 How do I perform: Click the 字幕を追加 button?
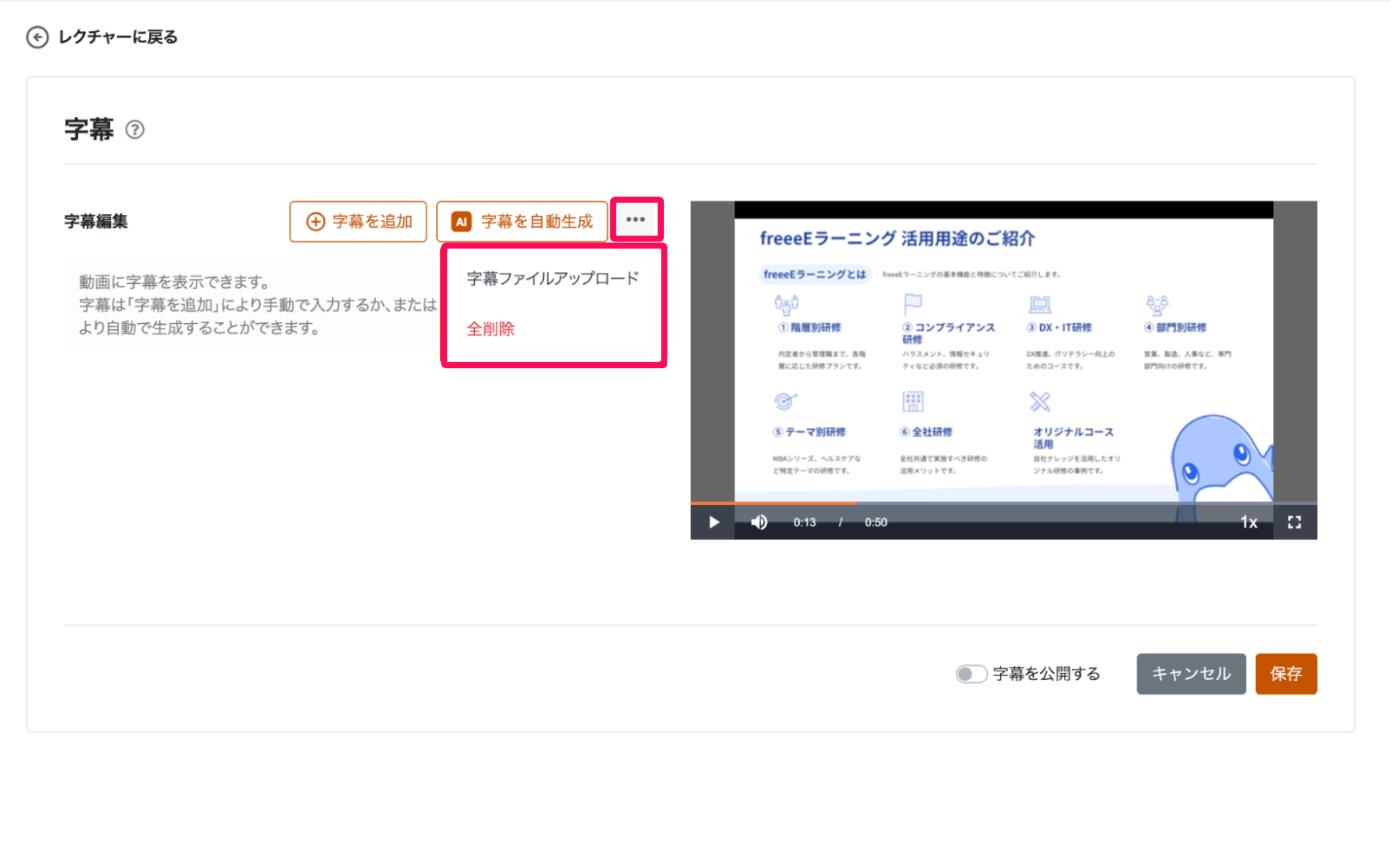[358, 222]
